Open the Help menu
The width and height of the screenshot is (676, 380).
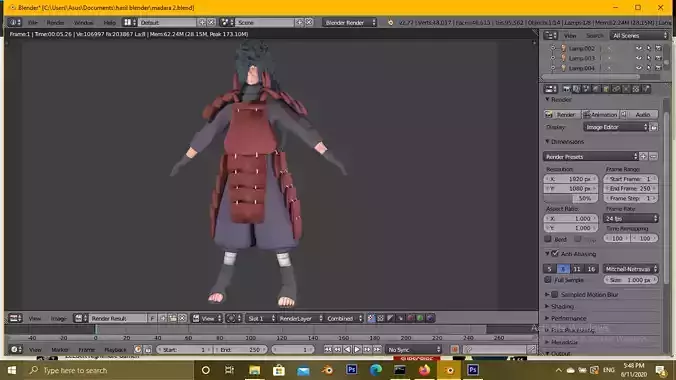(x=110, y=22)
